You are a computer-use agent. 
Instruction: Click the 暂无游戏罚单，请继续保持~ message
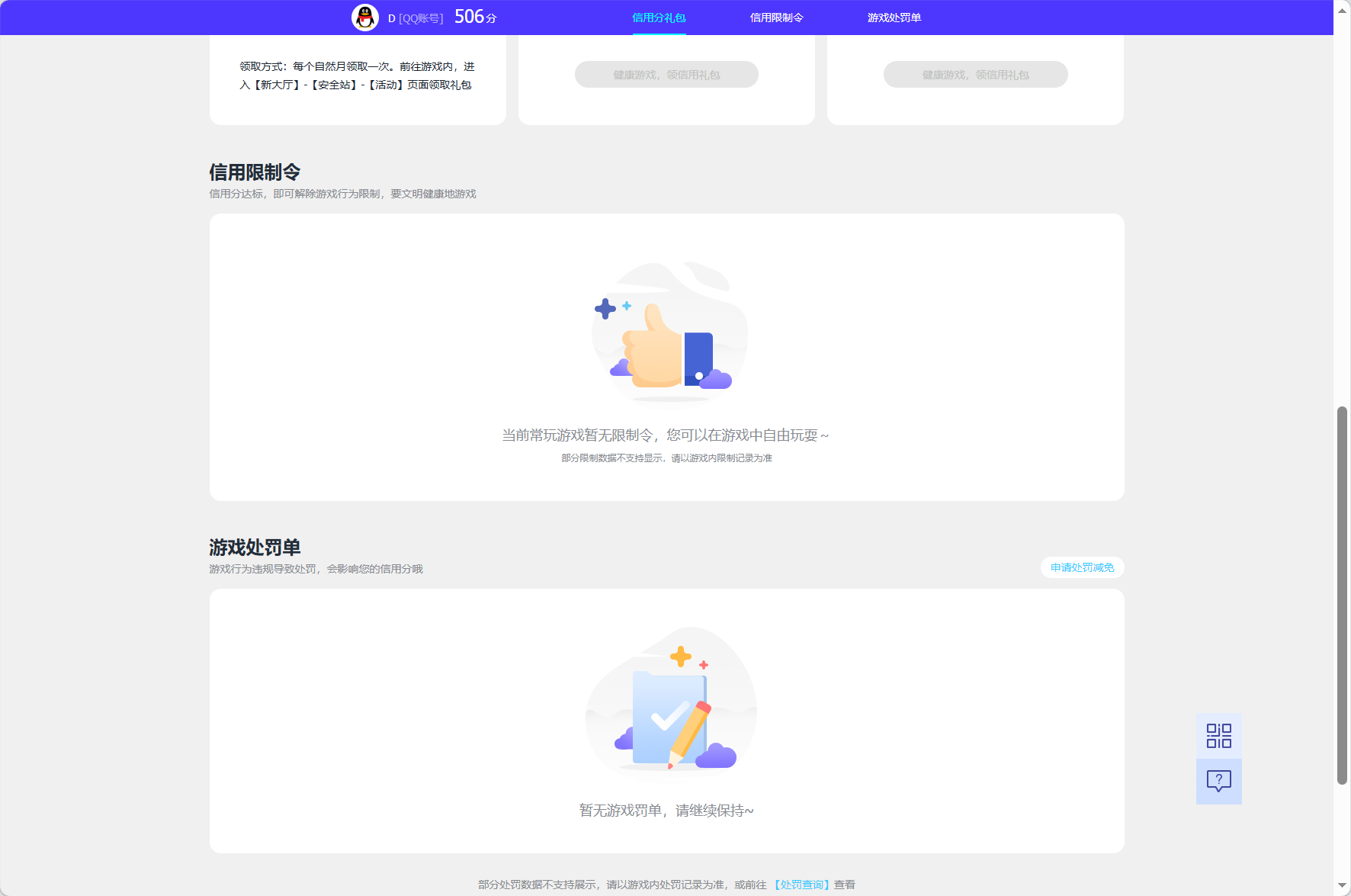pyautogui.click(x=666, y=811)
